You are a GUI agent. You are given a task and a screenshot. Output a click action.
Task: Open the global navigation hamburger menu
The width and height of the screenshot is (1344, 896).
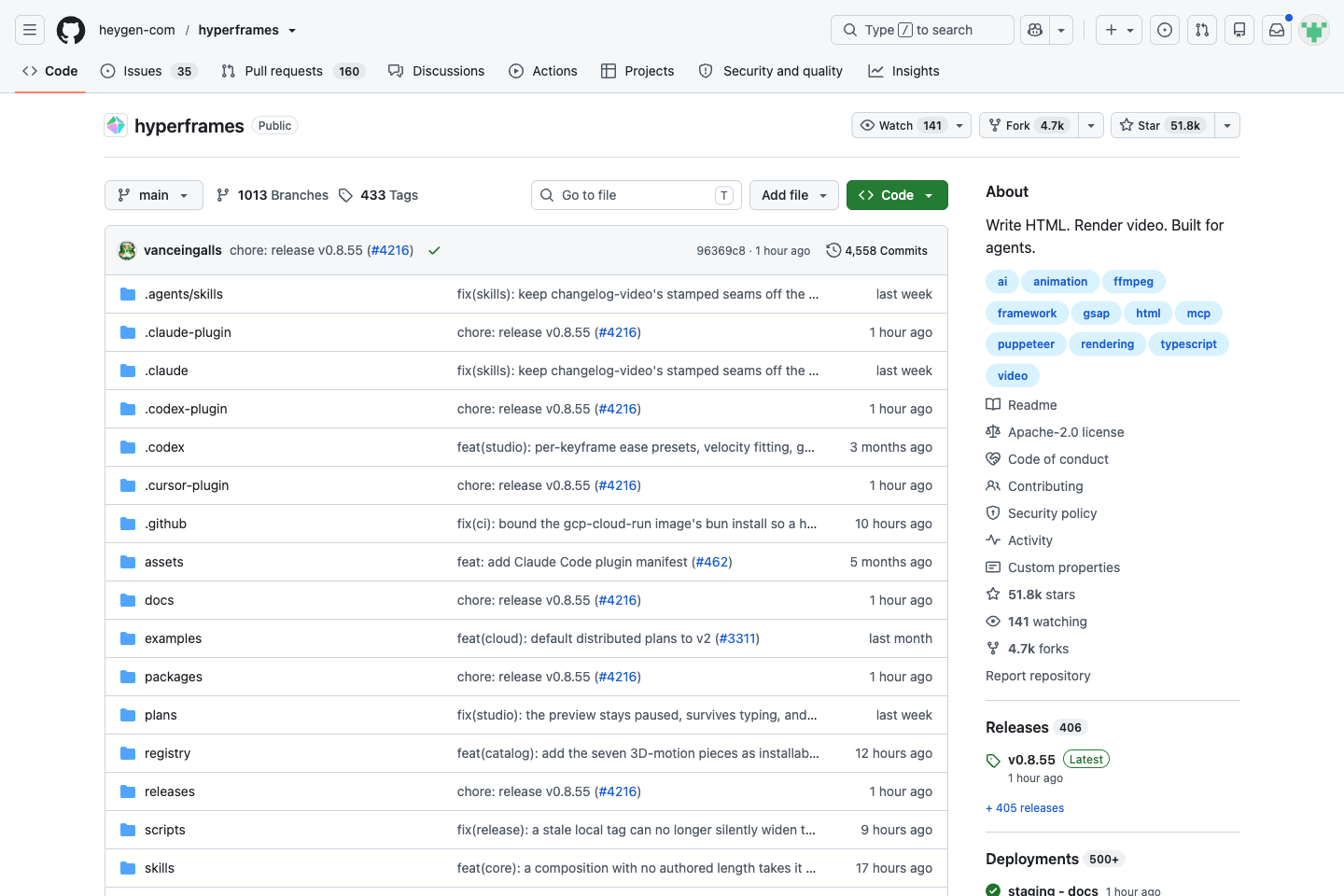tap(30, 30)
